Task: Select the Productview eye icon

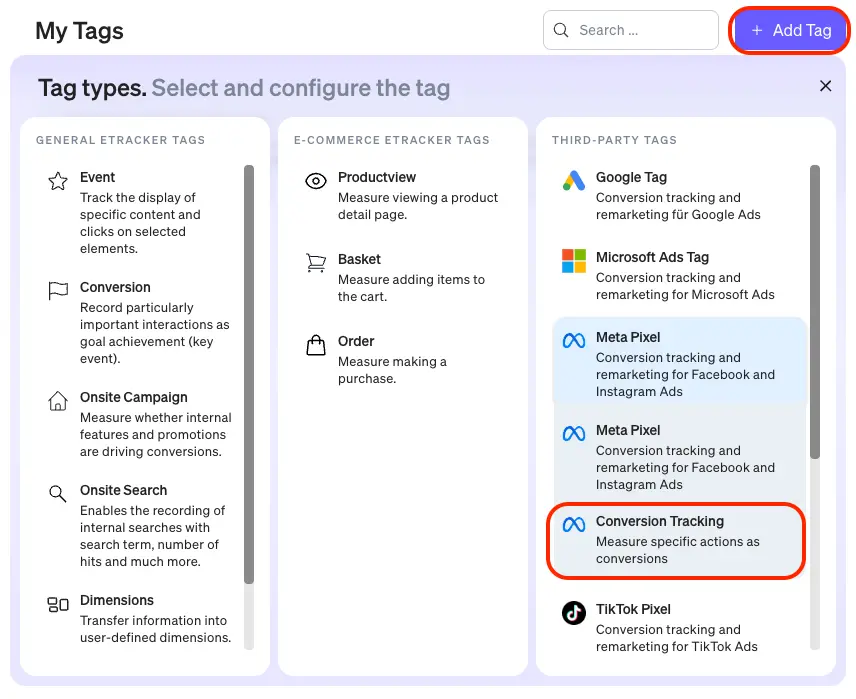Action: click(316, 181)
